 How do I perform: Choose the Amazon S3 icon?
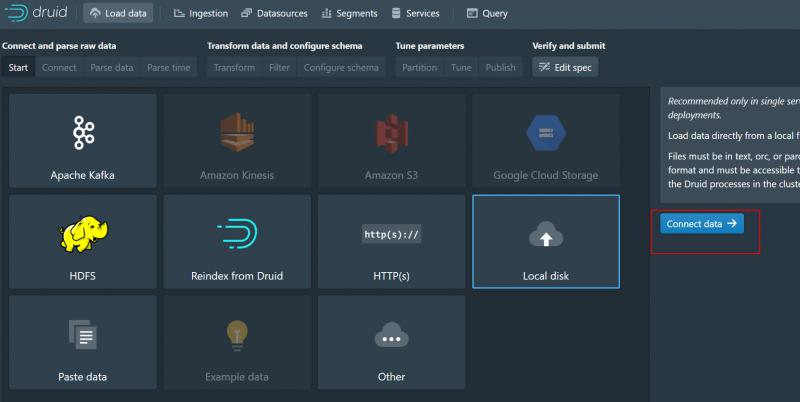(x=391, y=134)
